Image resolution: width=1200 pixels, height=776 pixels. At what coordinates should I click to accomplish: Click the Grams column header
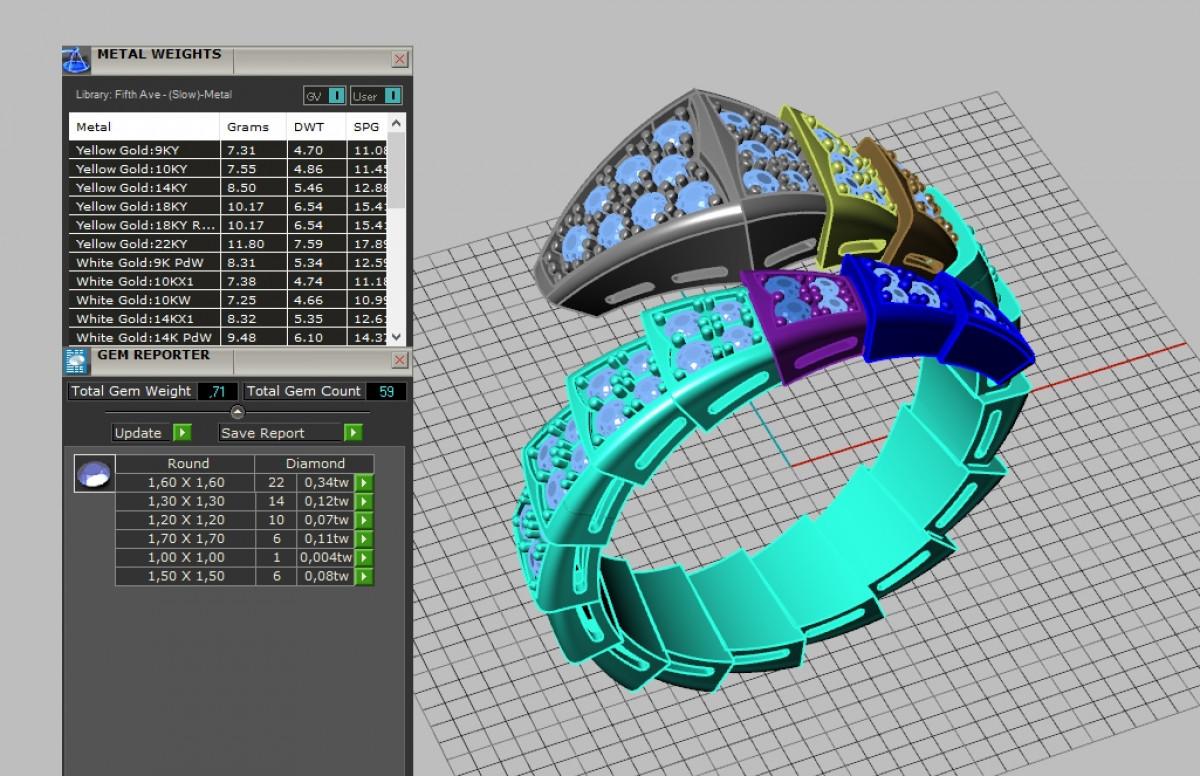pyautogui.click(x=248, y=127)
